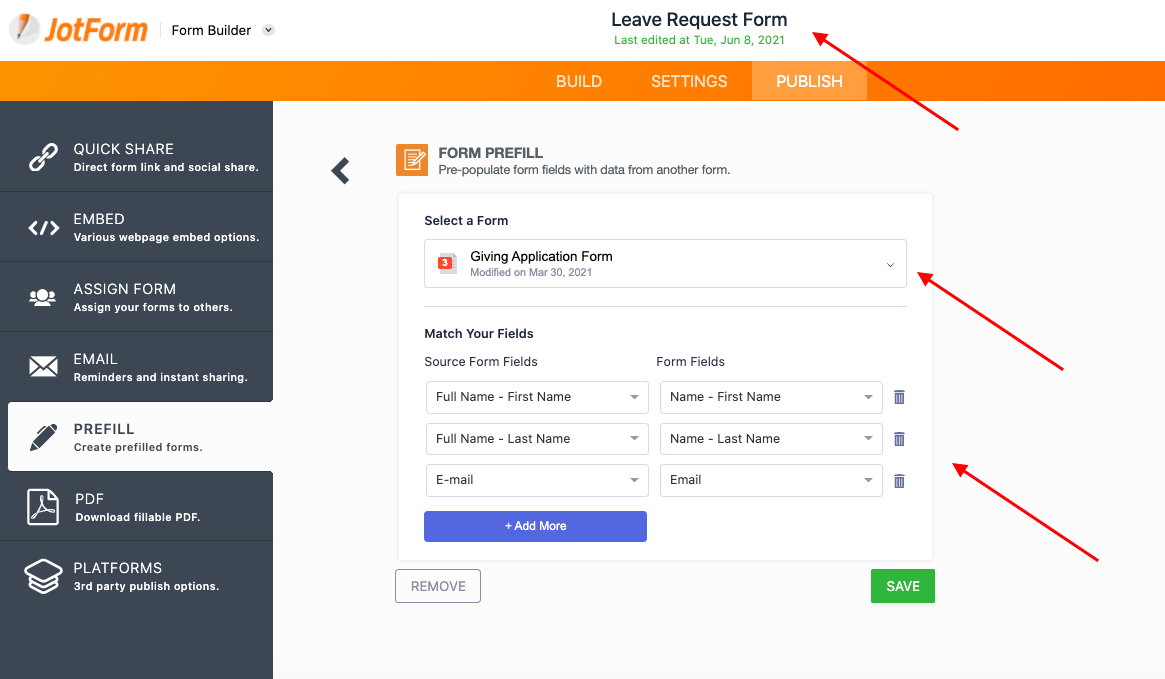Viewport: 1165px width, 679px height.
Task: Delete the Full Name - First Name mapping row
Action: (899, 397)
